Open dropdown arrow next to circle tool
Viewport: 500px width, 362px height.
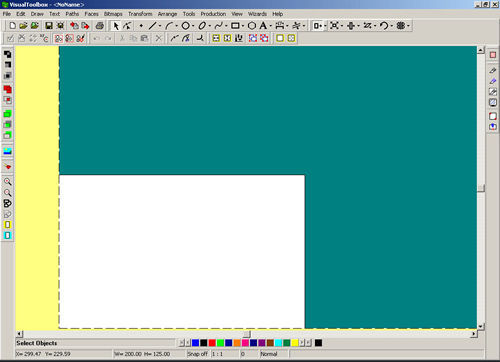pos(193,26)
